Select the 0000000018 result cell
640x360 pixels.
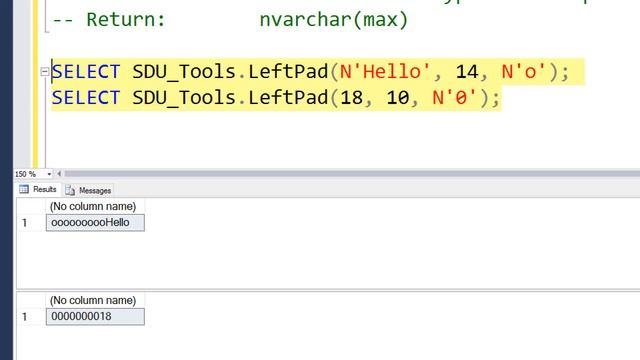[95, 317]
